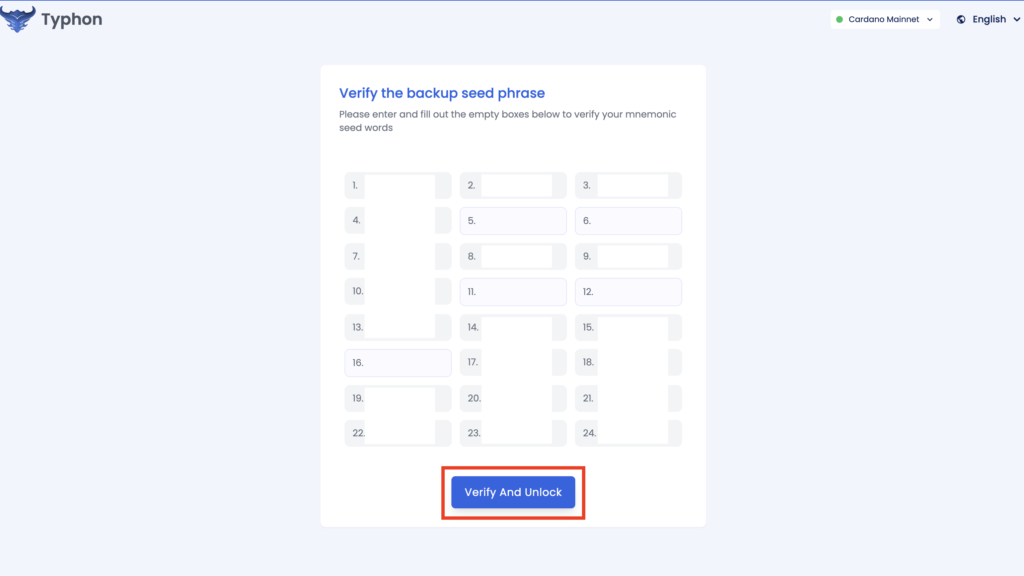The image size is (1024, 576).
Task: Click the green network status dot
Action: tap(839, 20)
